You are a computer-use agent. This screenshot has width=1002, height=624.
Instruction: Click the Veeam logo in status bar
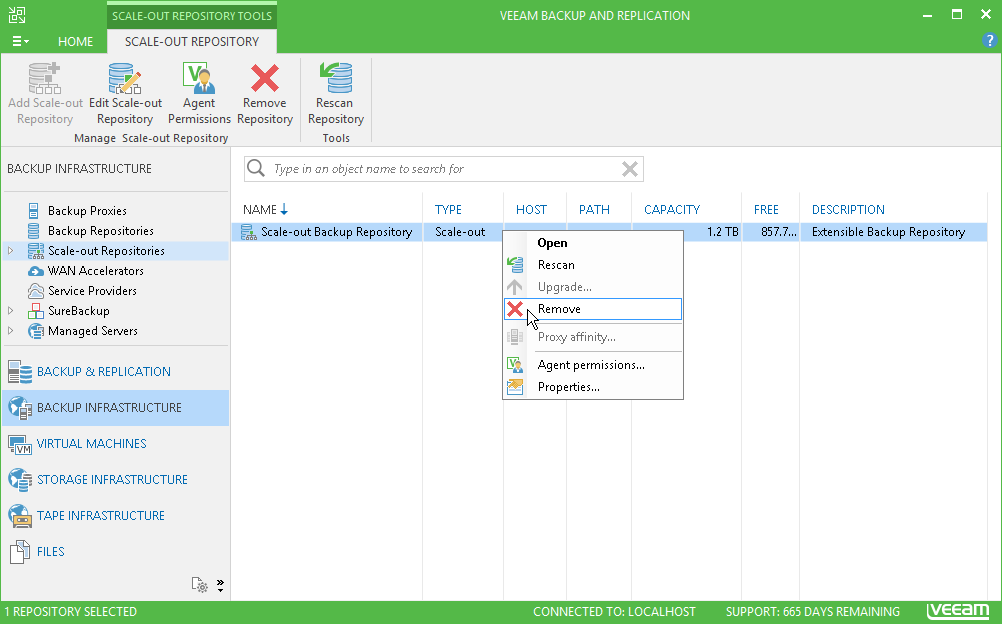coord(958,611)
